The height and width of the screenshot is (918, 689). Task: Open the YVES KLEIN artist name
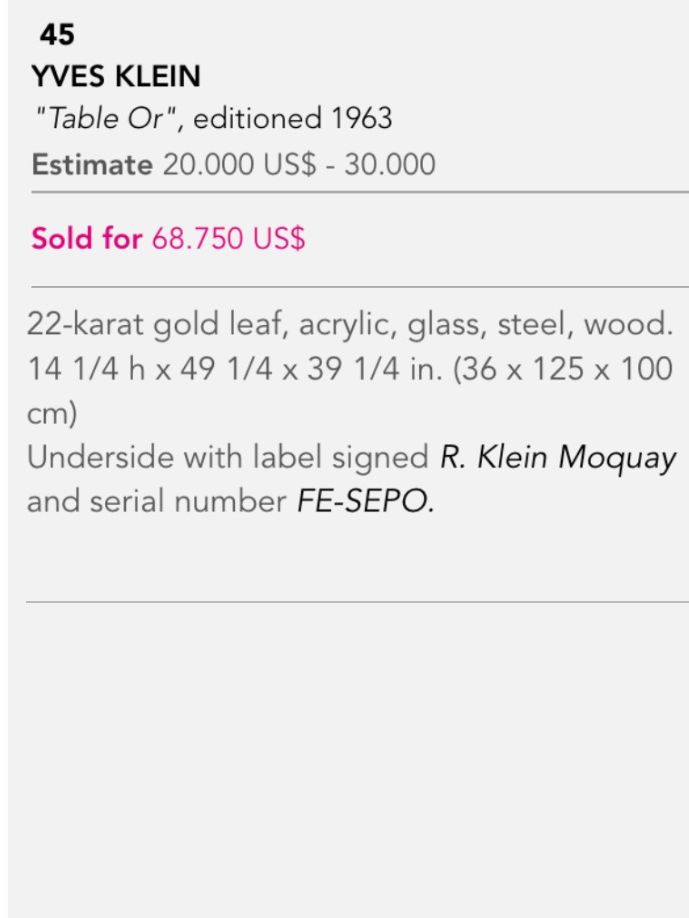[116, 76]
